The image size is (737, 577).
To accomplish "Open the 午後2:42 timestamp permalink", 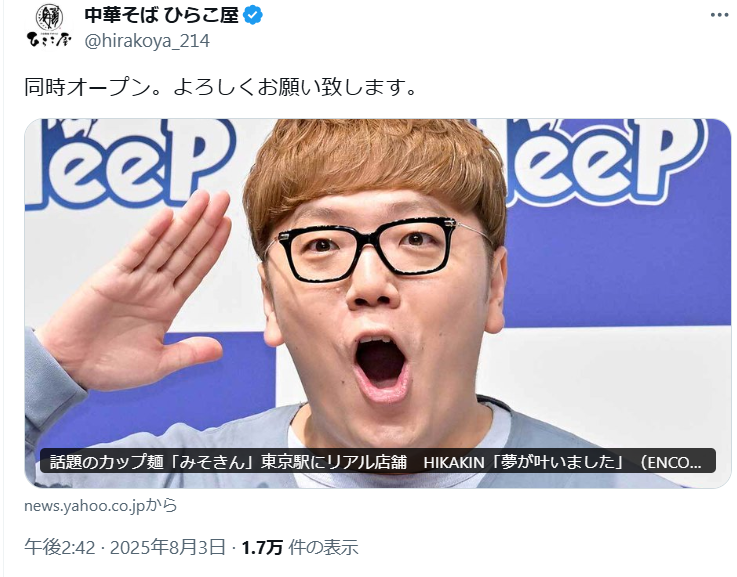I will pyautogui.click(x=60, y=547).
